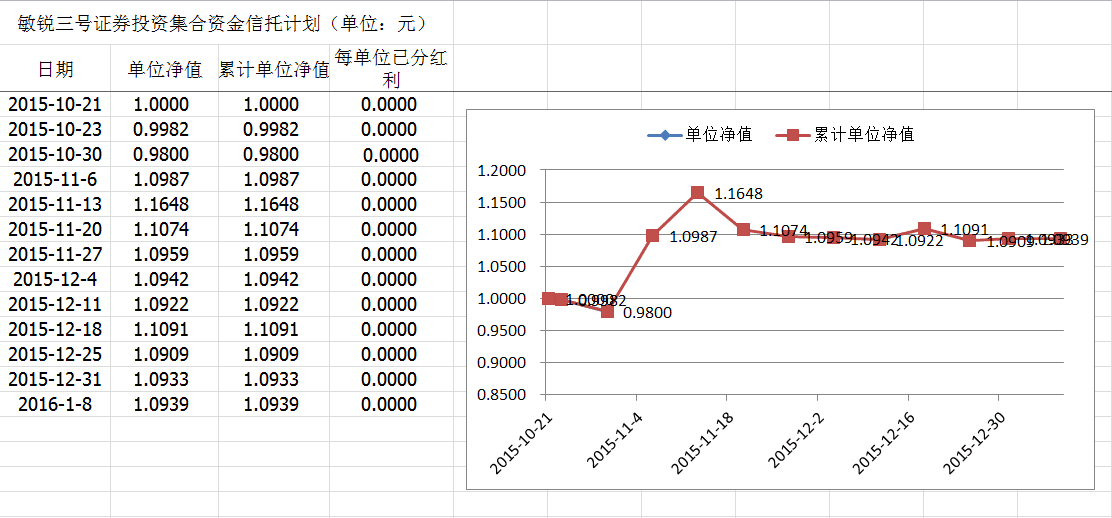The image size is (1112, 518).
Task: Select 单位净值 cell in the 2015-10-30 row
Action: point(161,155)
